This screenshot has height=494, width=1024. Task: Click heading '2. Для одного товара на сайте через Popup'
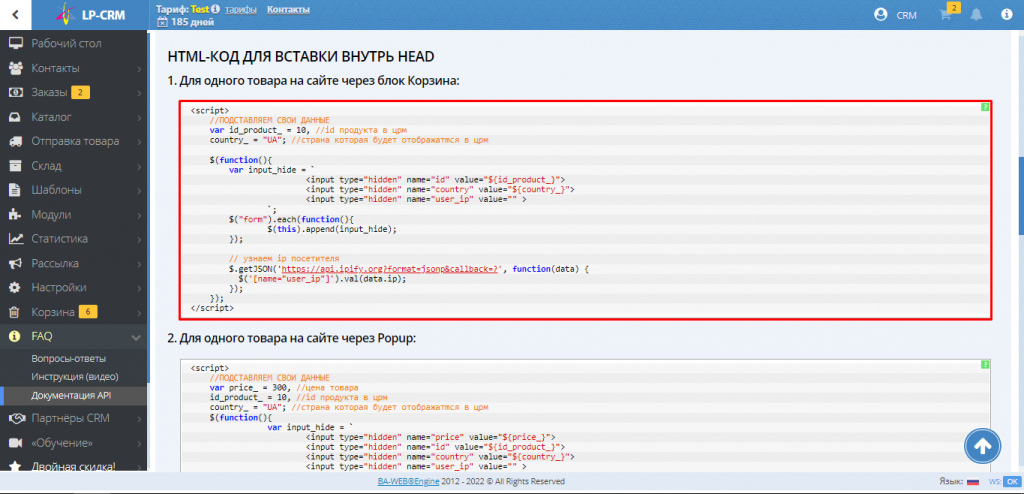(292, 338)
